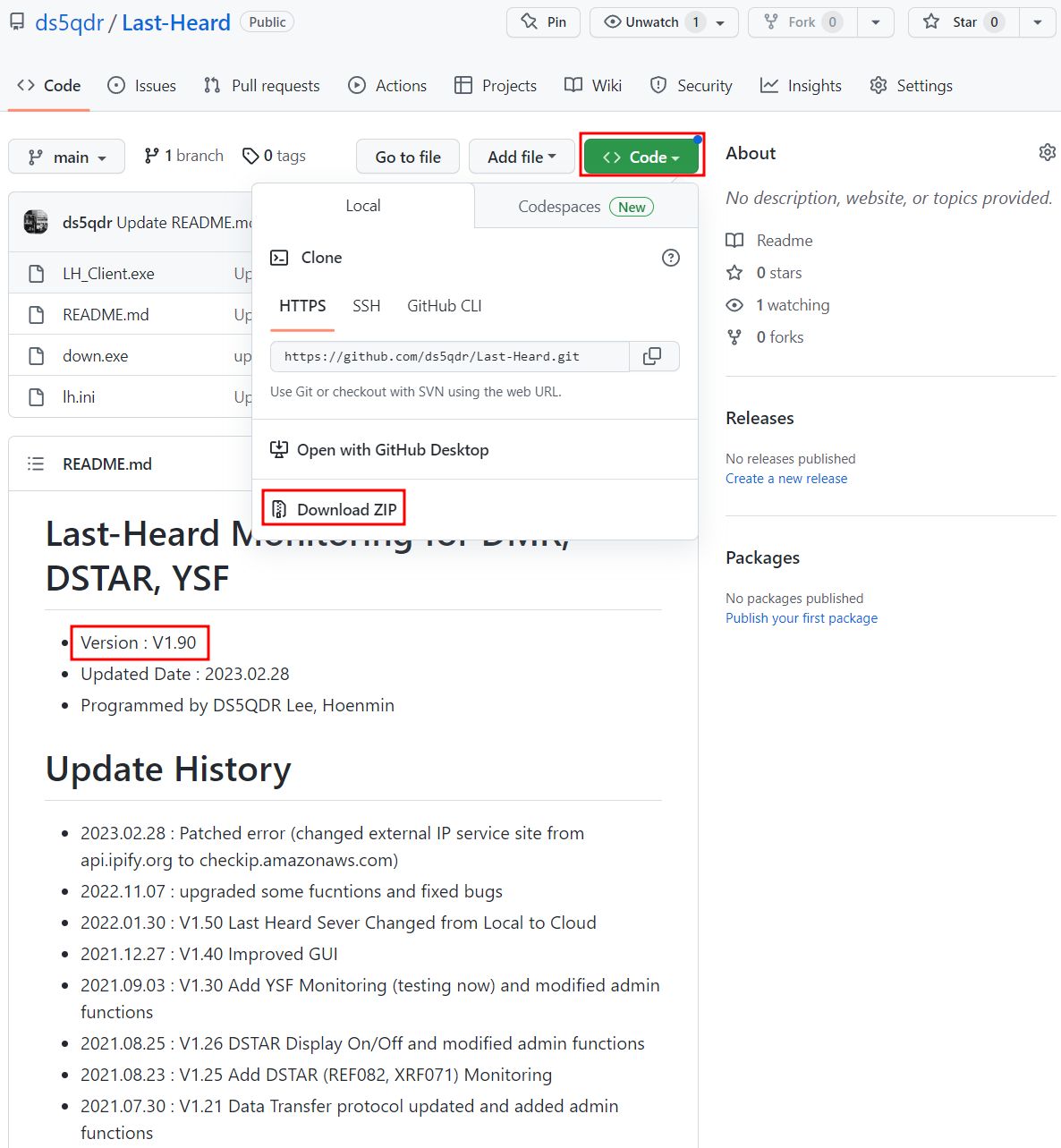The width and height of the screenshot is (1061, 1148).
Task: Click file icon next to down.exe
Action: click(x=37, y=356)
